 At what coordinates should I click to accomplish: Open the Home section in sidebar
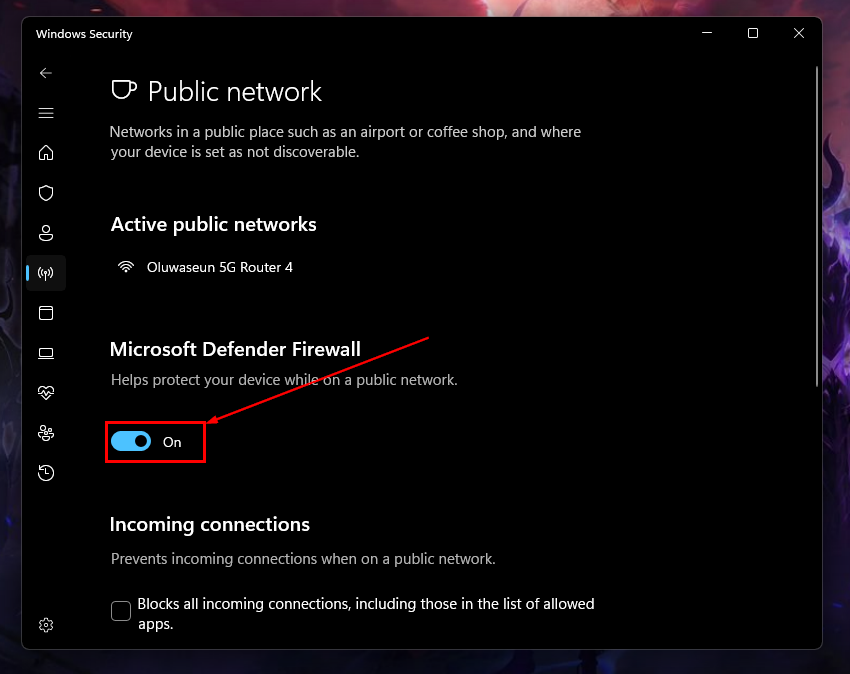(46, 153)
